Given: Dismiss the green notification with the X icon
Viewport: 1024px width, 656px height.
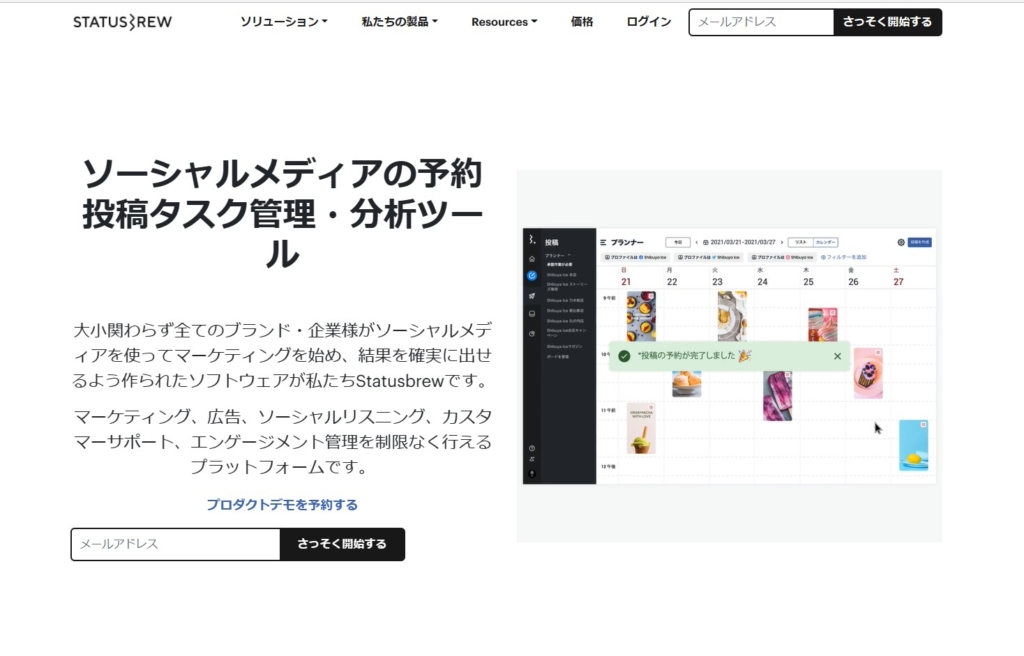Looking at the screenshot, I should [x=837, y=356].
